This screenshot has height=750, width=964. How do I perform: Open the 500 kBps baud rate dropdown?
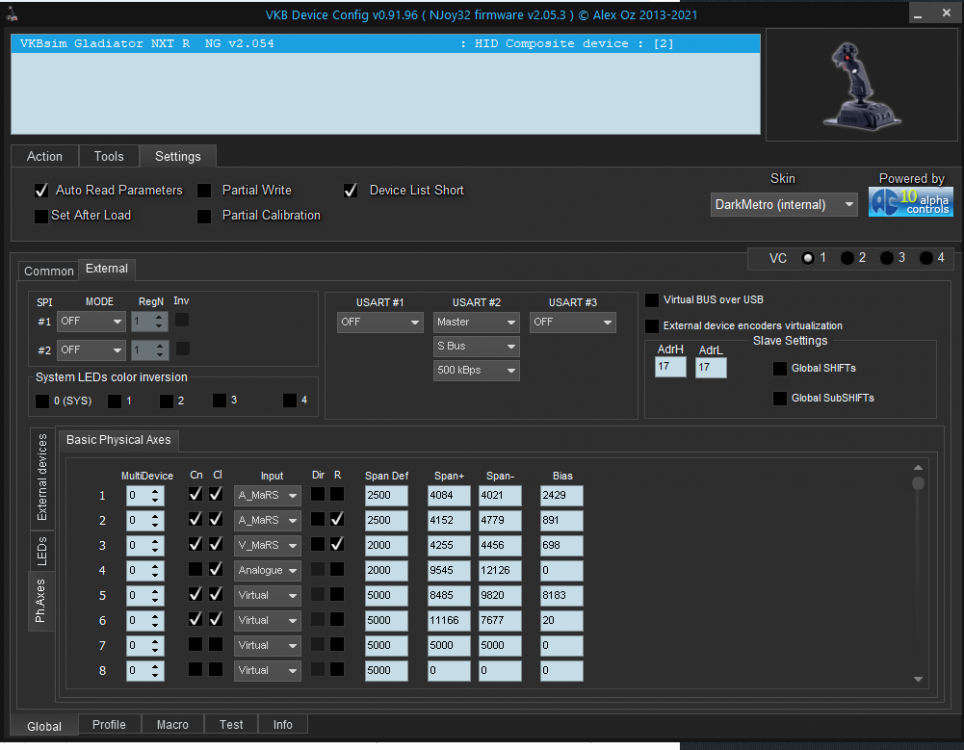point(476,370)
